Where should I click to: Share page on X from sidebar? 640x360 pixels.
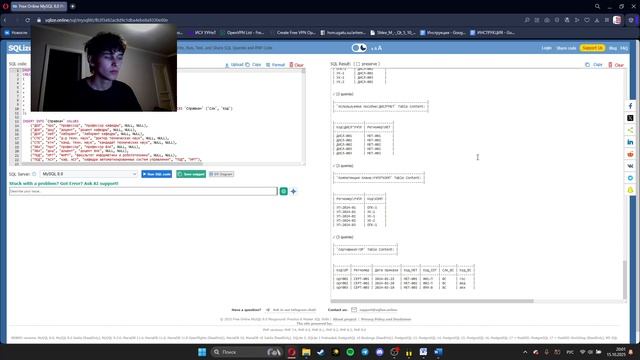pyautogui.click(x=630, y=118)
